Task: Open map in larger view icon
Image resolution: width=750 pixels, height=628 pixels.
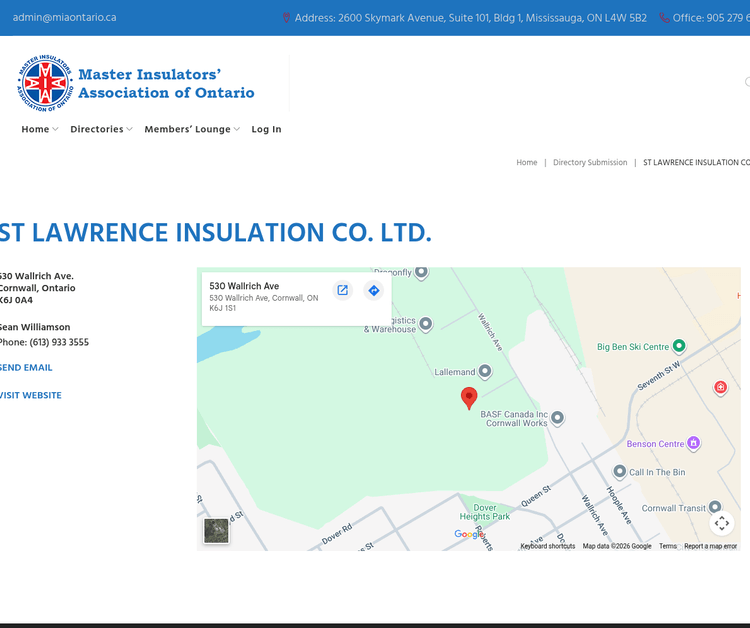Action: pyautogui.click(x=342, y=290)
